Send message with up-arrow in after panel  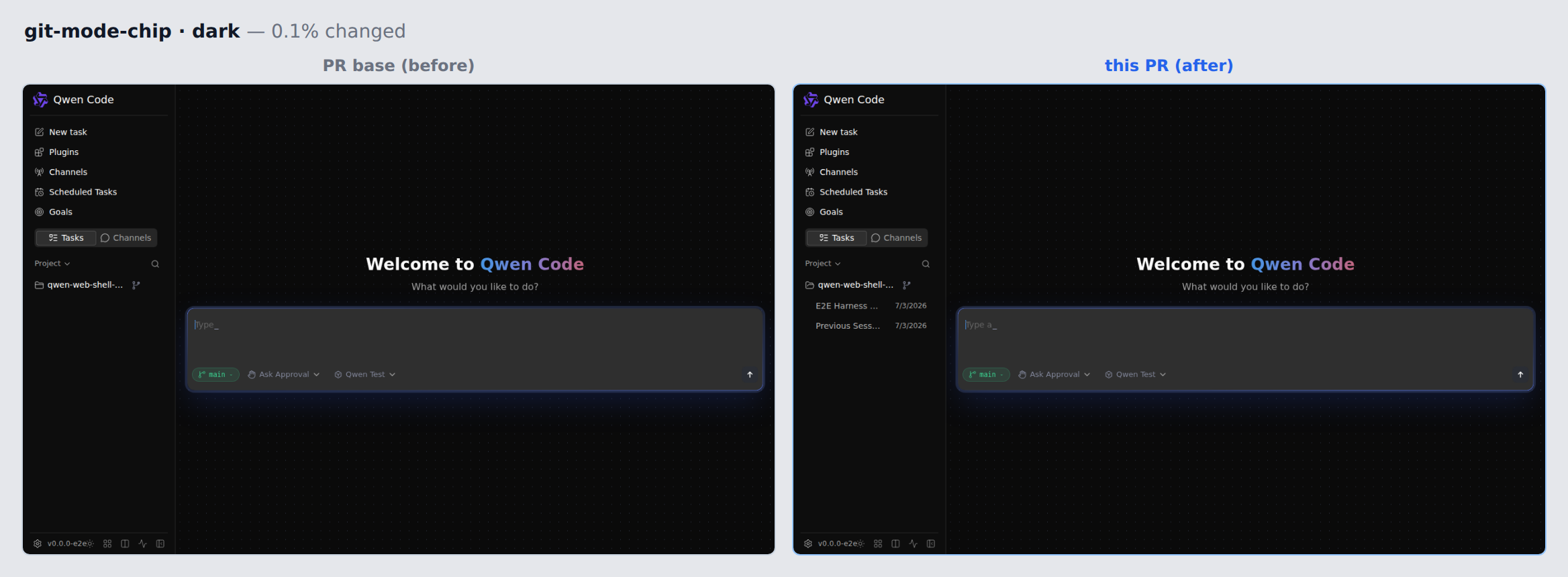click(1520, 374)
